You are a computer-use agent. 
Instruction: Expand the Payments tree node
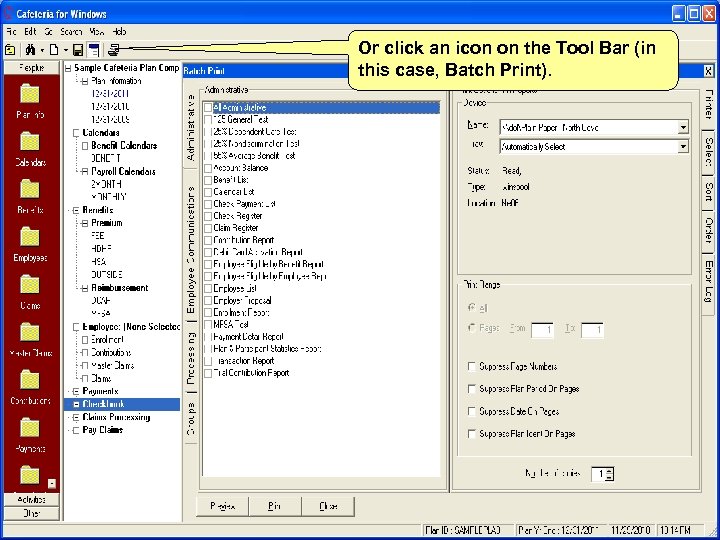(x=76, y=392)
